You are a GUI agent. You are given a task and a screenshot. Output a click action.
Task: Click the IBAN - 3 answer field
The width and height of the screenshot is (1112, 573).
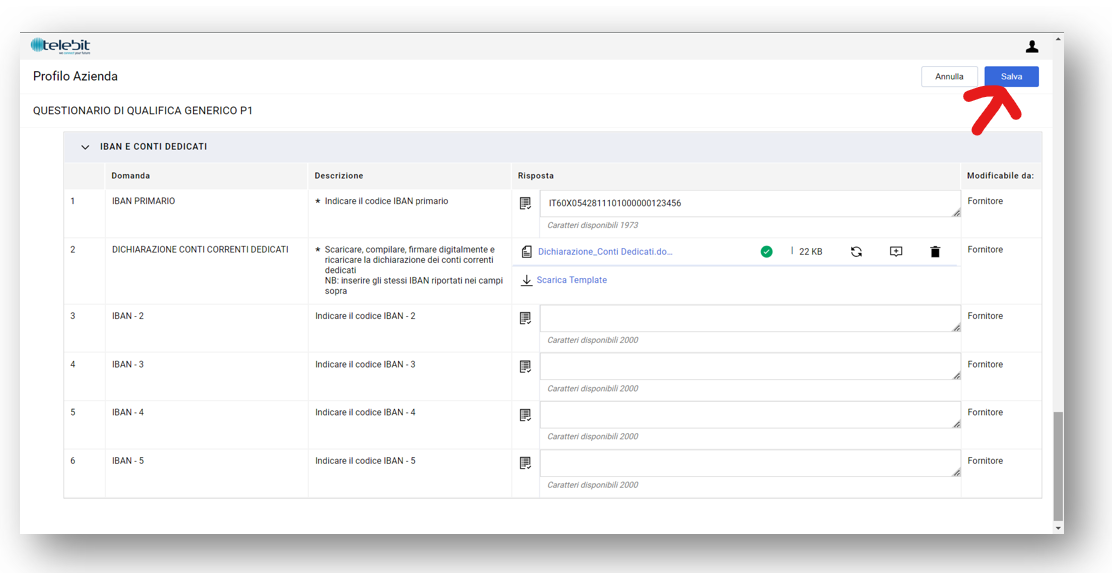[x=749, y=366]
